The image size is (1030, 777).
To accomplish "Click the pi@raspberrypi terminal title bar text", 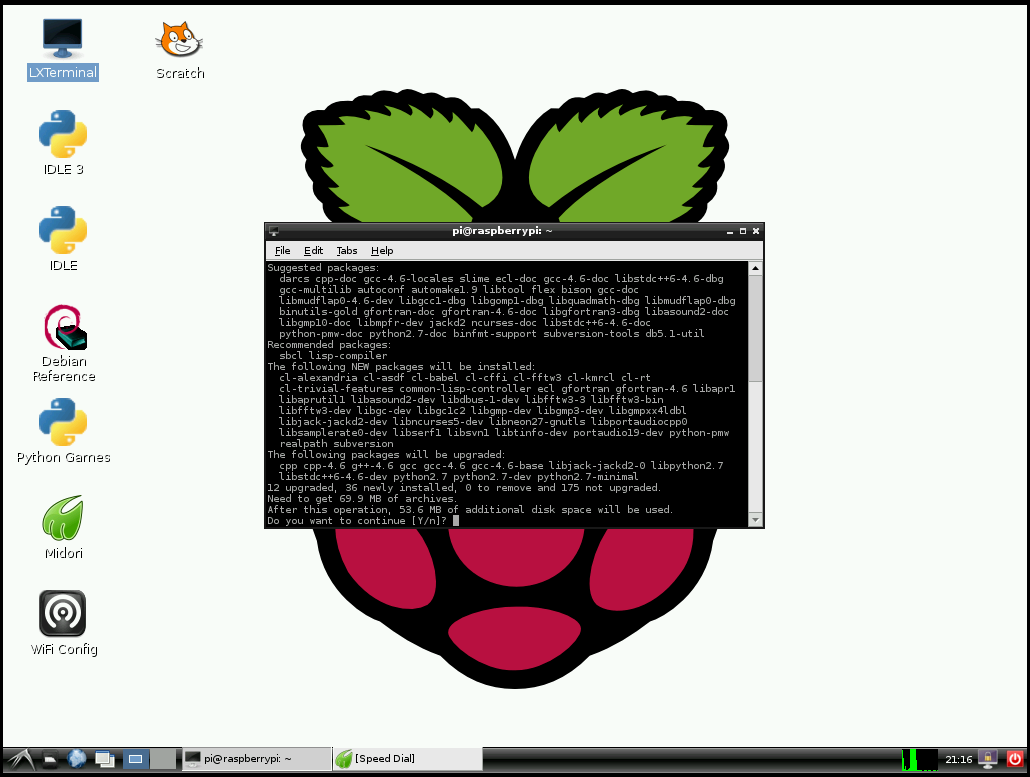I will pyautogui.click(x=502, y=231).
